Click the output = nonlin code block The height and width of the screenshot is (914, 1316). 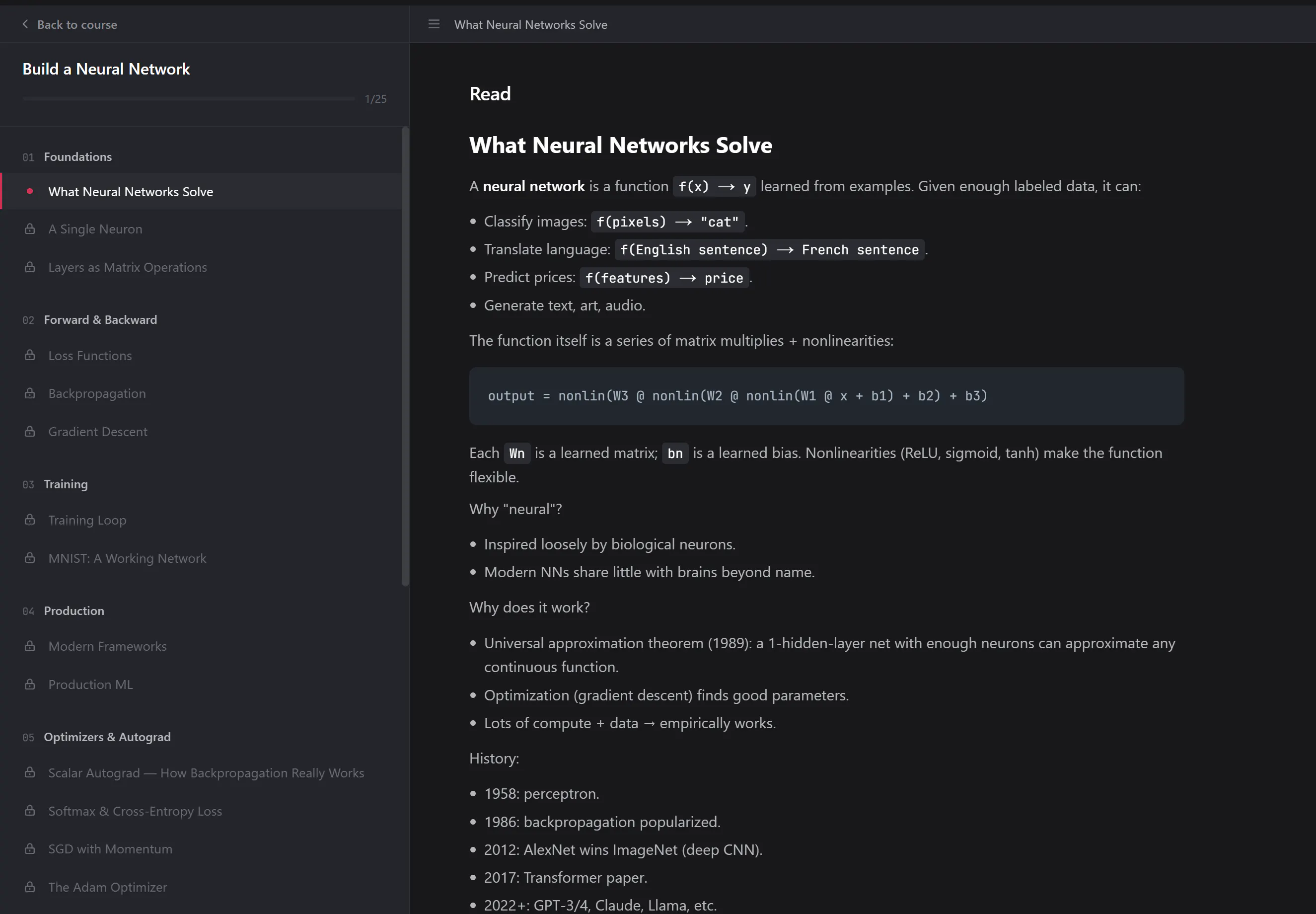[x=826, y=396]
